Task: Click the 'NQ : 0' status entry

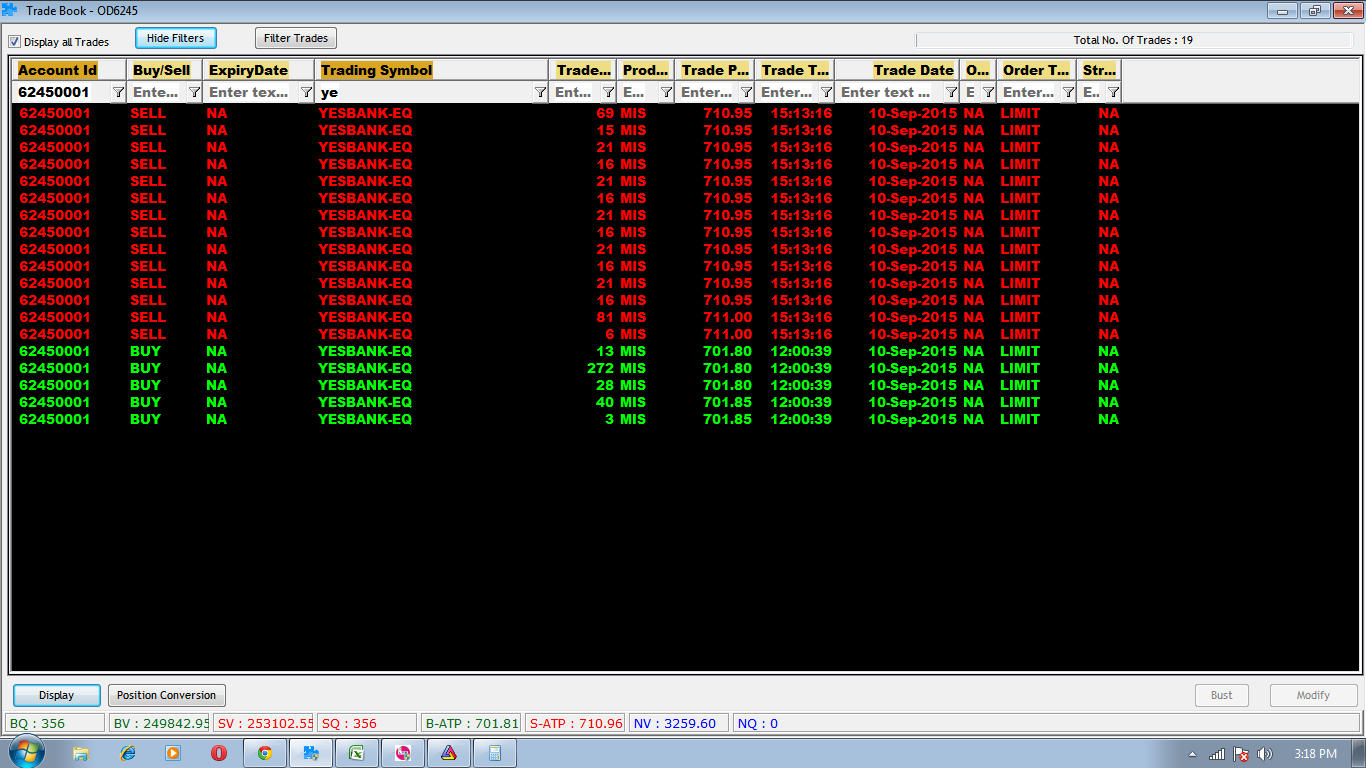Action: (1045, 723)
